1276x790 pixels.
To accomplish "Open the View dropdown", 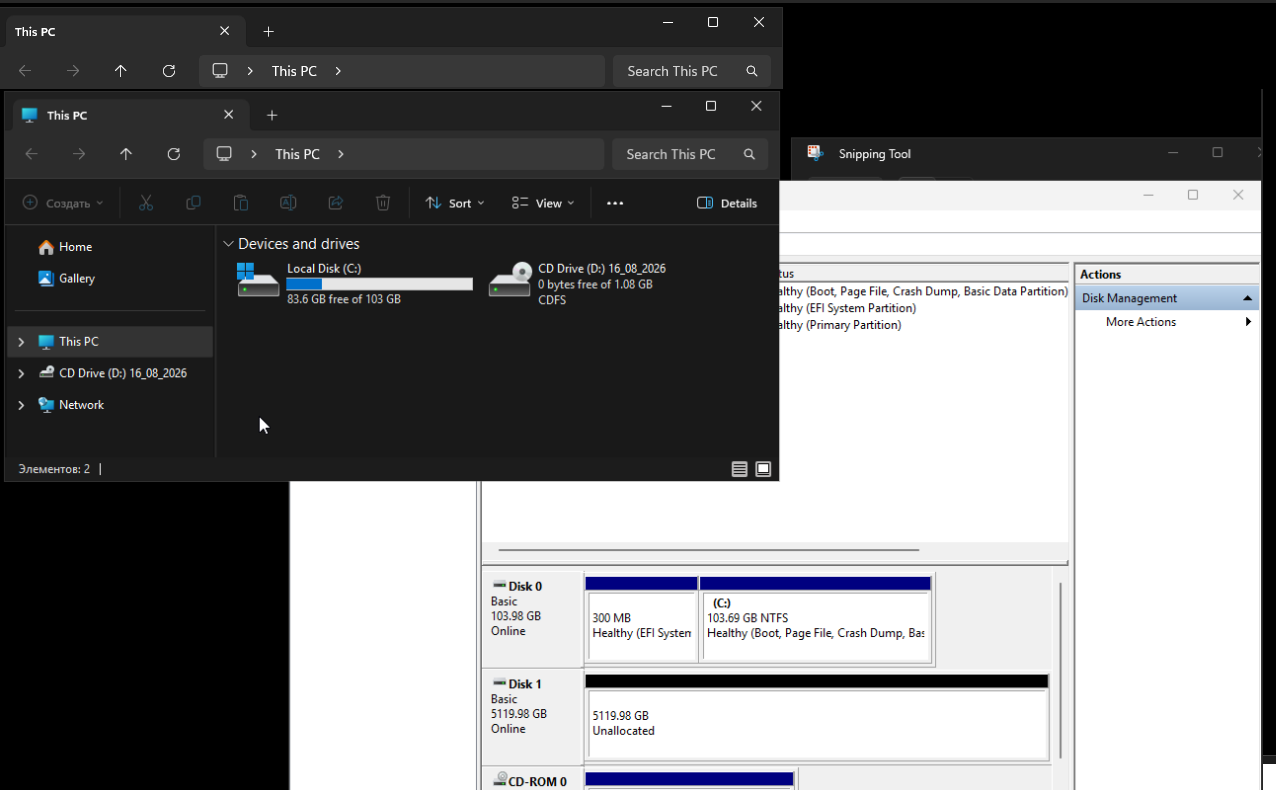I will click(x=543, y=203).
